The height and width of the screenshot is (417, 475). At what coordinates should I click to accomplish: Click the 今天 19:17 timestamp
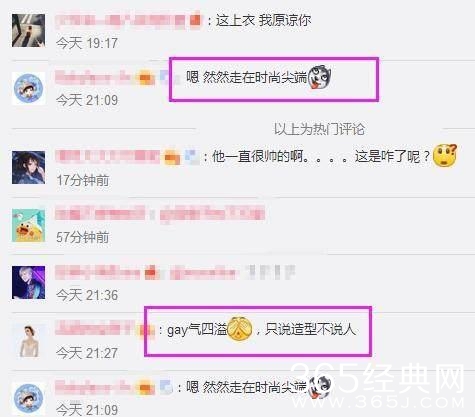coord(87,43)
